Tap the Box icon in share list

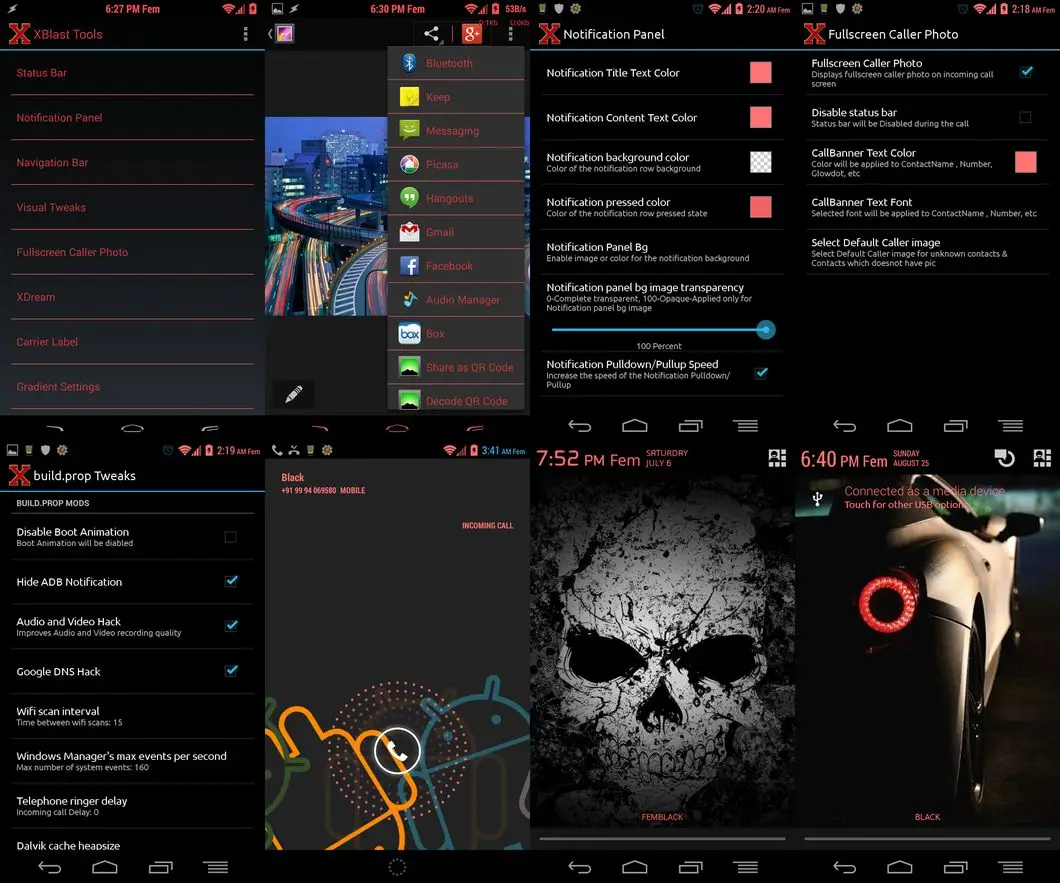(409, 333)
